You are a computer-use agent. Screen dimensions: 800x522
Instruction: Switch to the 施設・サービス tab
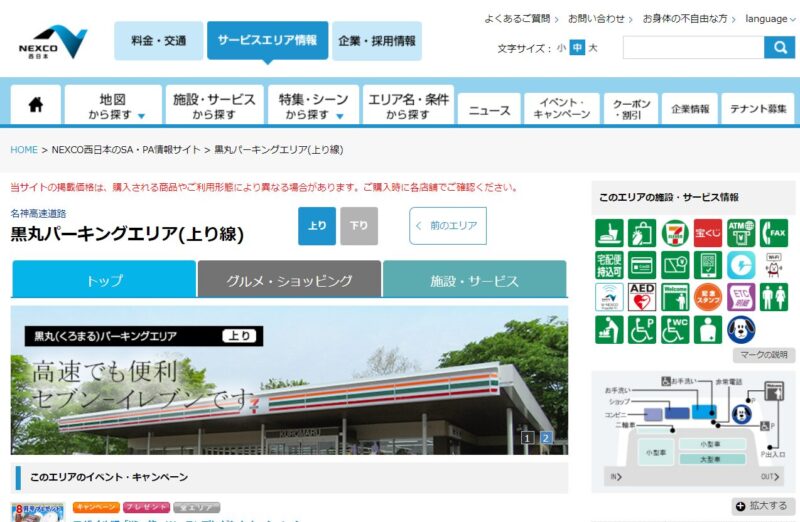[474, 279]
